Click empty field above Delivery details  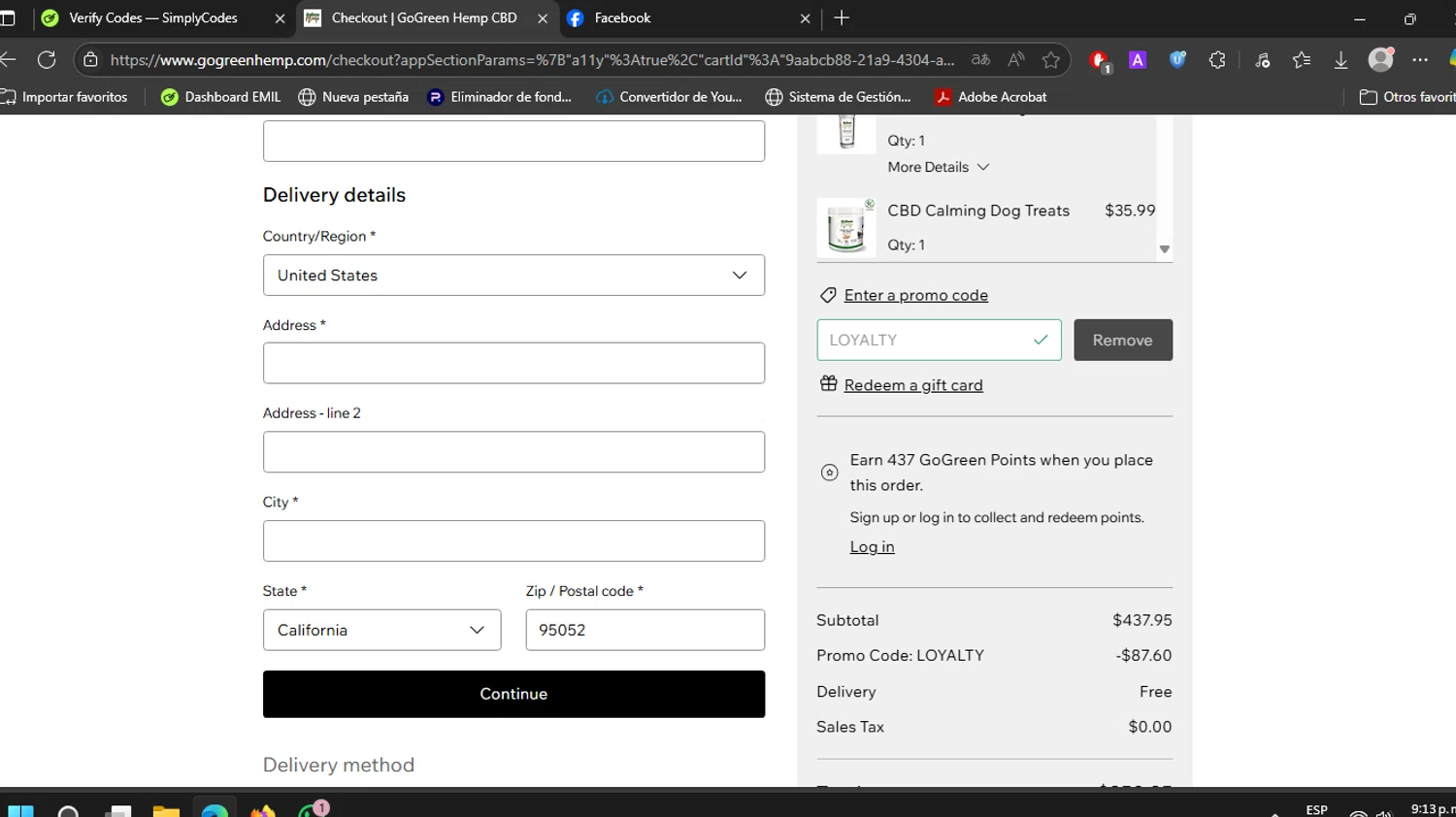coord(513,141)
